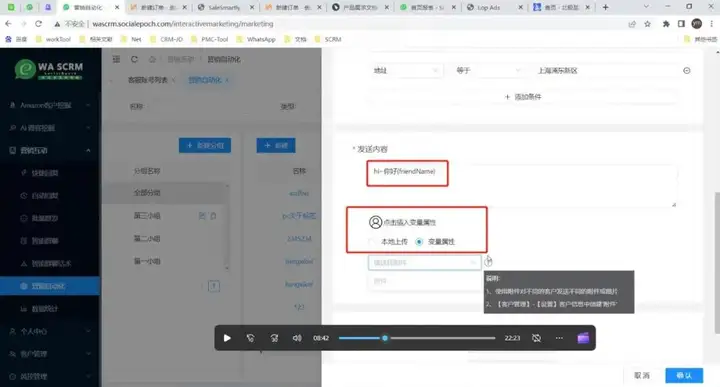Image resolution: width=720 pixels, height=387 pixels.
Task: Expand the 个人中心 sidebar menu
Action: click(x=50, y=331)
